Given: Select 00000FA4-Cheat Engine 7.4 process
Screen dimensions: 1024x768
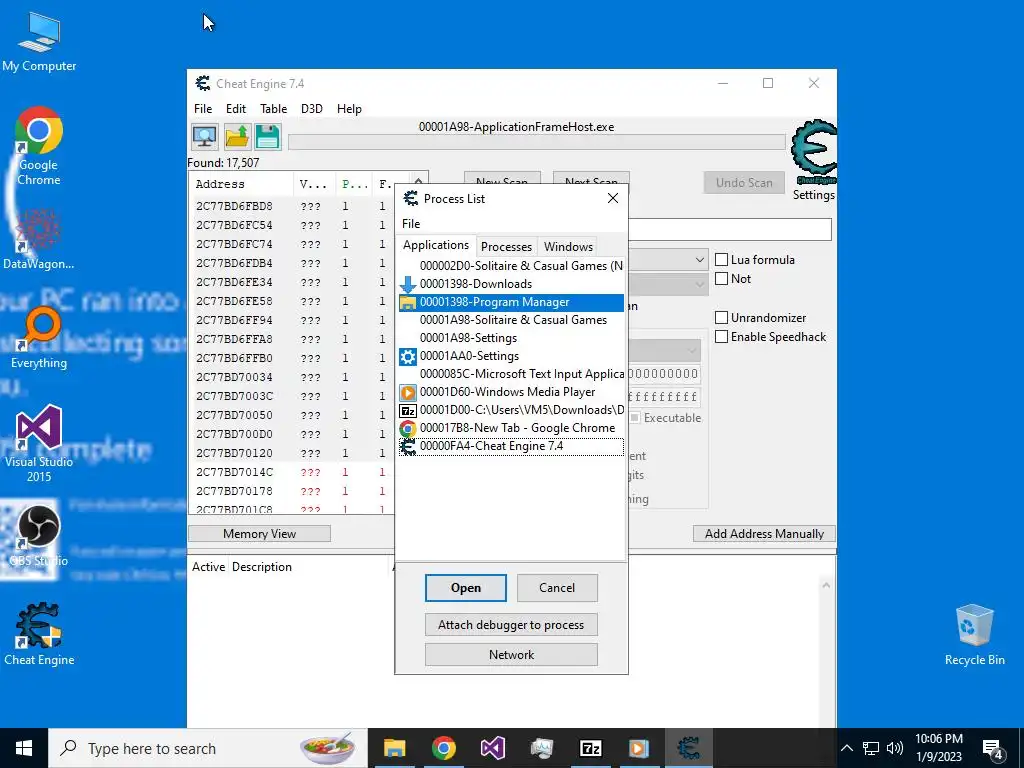Looking at the screenshot, I should pos(511,446).
